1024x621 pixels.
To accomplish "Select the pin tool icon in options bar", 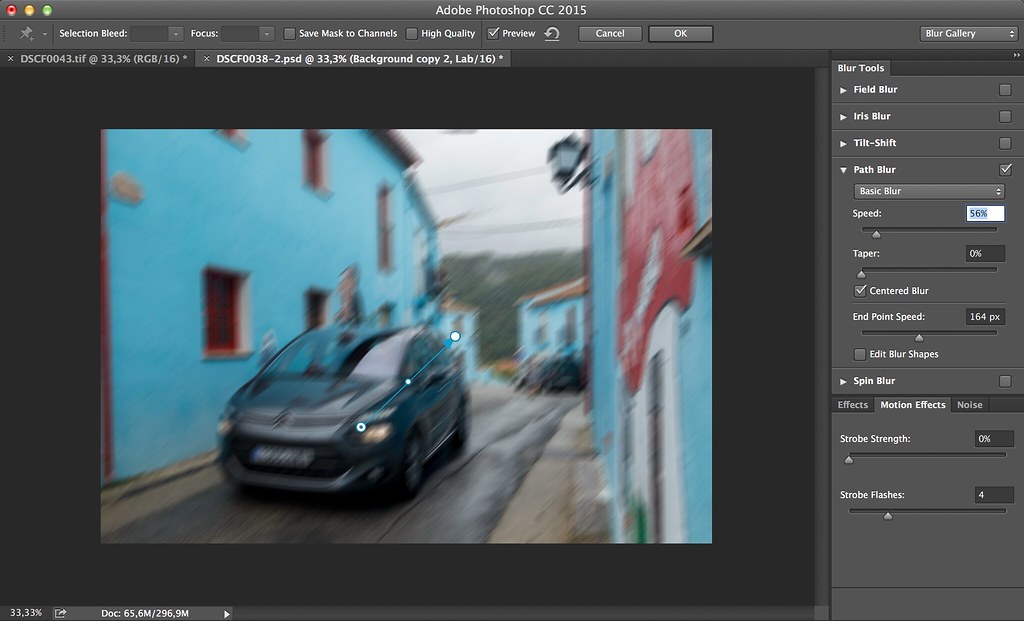I will [x=26, y=33].
